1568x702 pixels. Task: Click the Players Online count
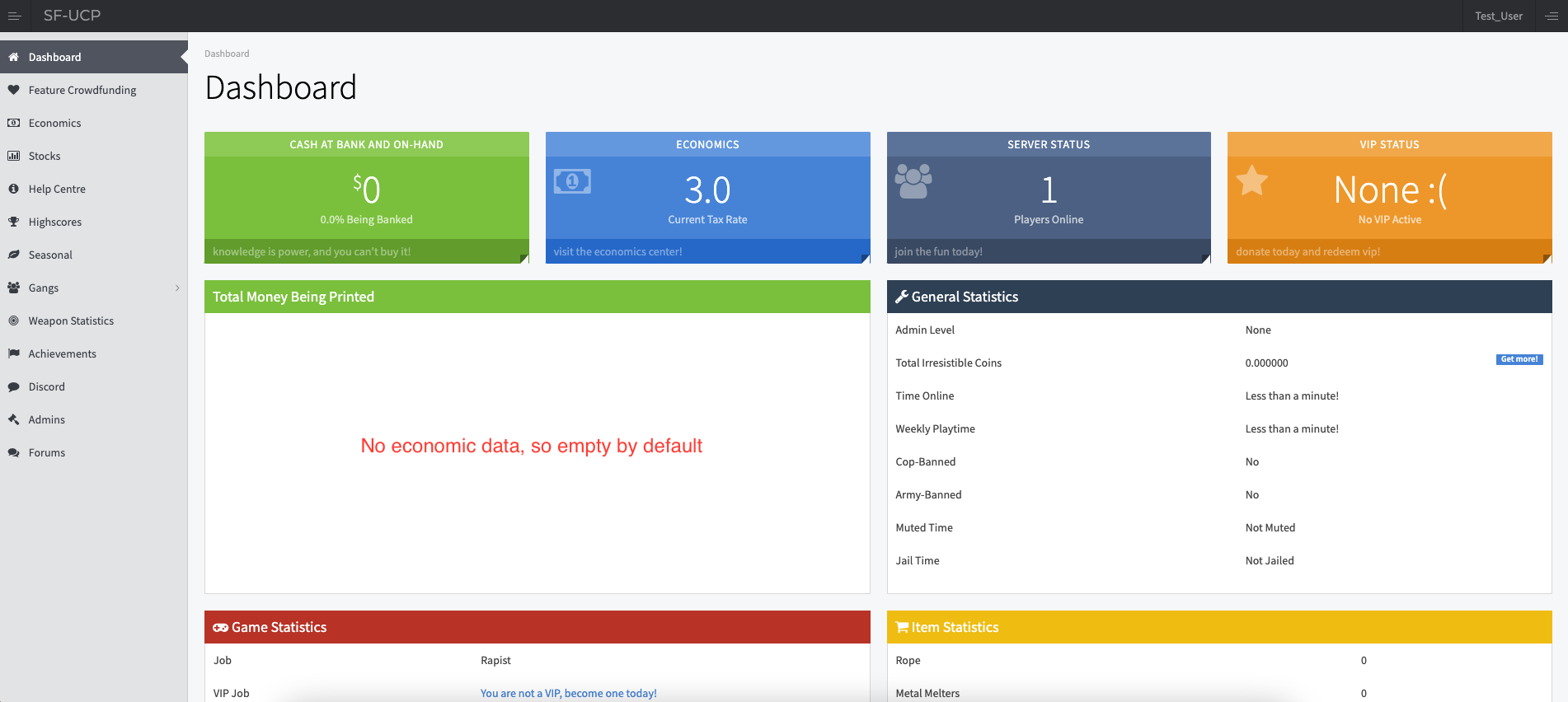click(x=1049, y=190)
